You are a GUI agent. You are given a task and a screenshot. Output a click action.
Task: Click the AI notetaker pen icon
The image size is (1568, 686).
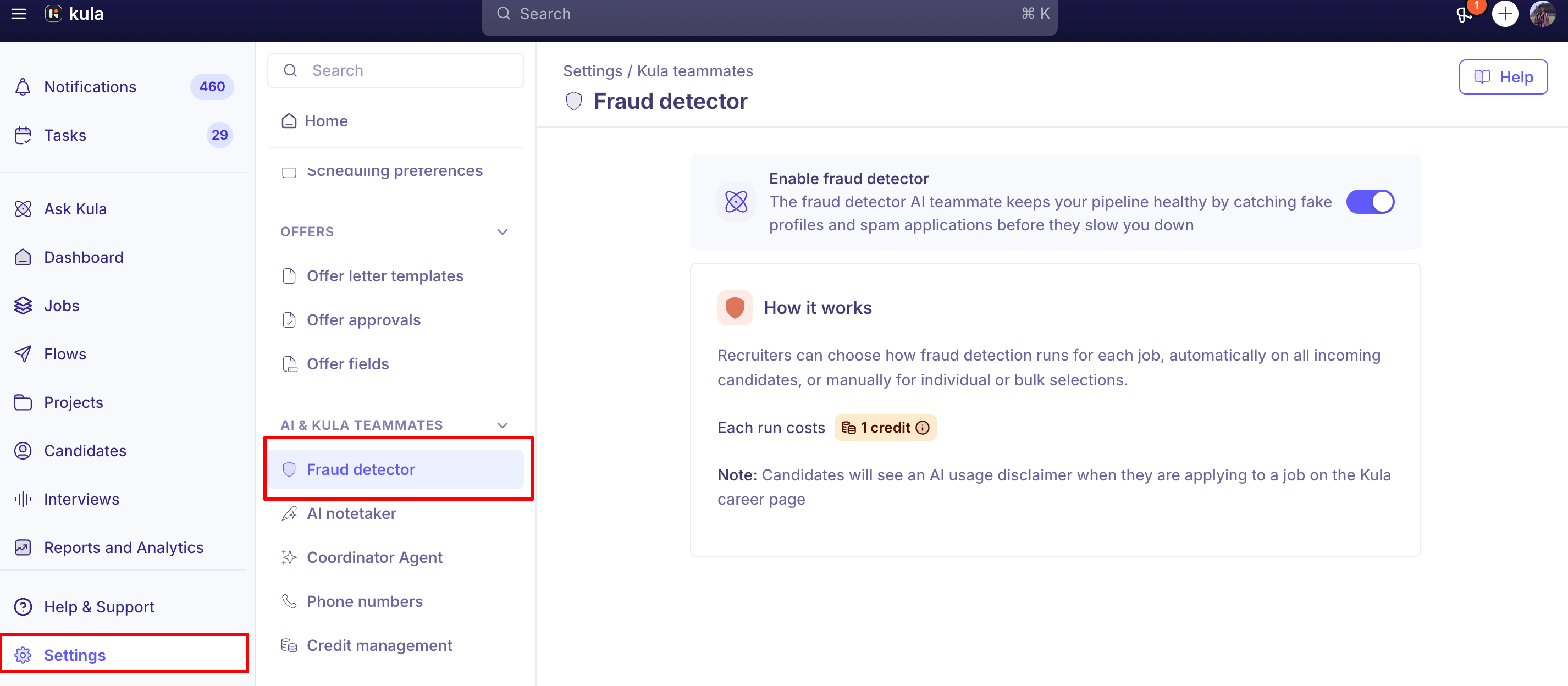tap(289, 513)
